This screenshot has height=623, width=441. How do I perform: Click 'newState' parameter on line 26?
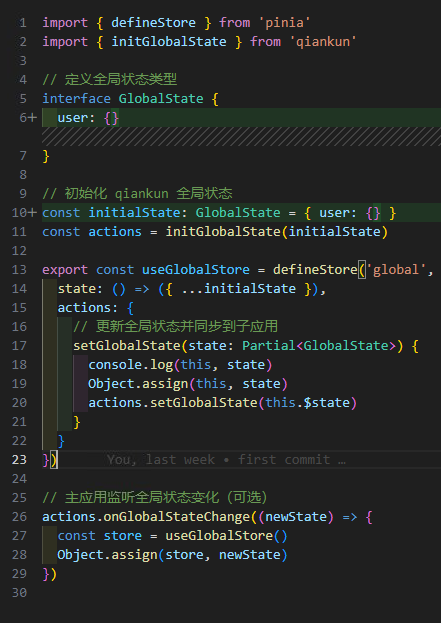(x=296, y=517)
